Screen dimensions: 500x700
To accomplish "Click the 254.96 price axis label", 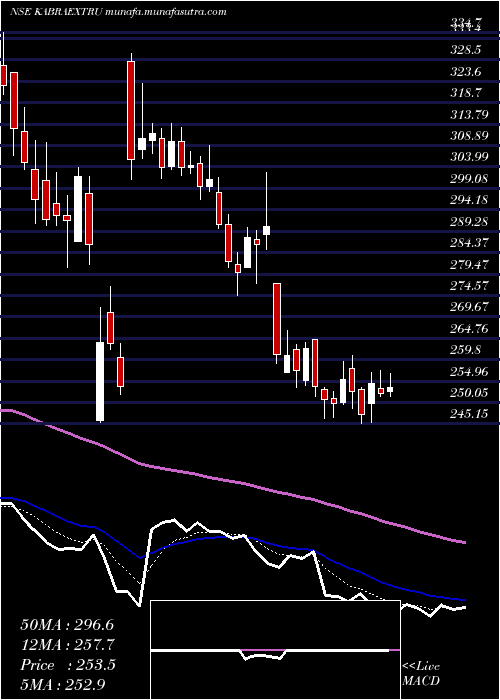I will [469, 371].
